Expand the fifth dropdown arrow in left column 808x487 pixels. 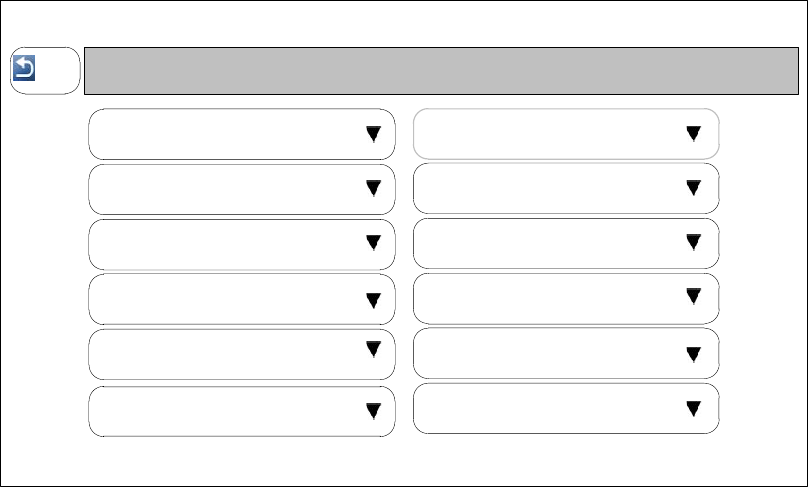[373, 348]
